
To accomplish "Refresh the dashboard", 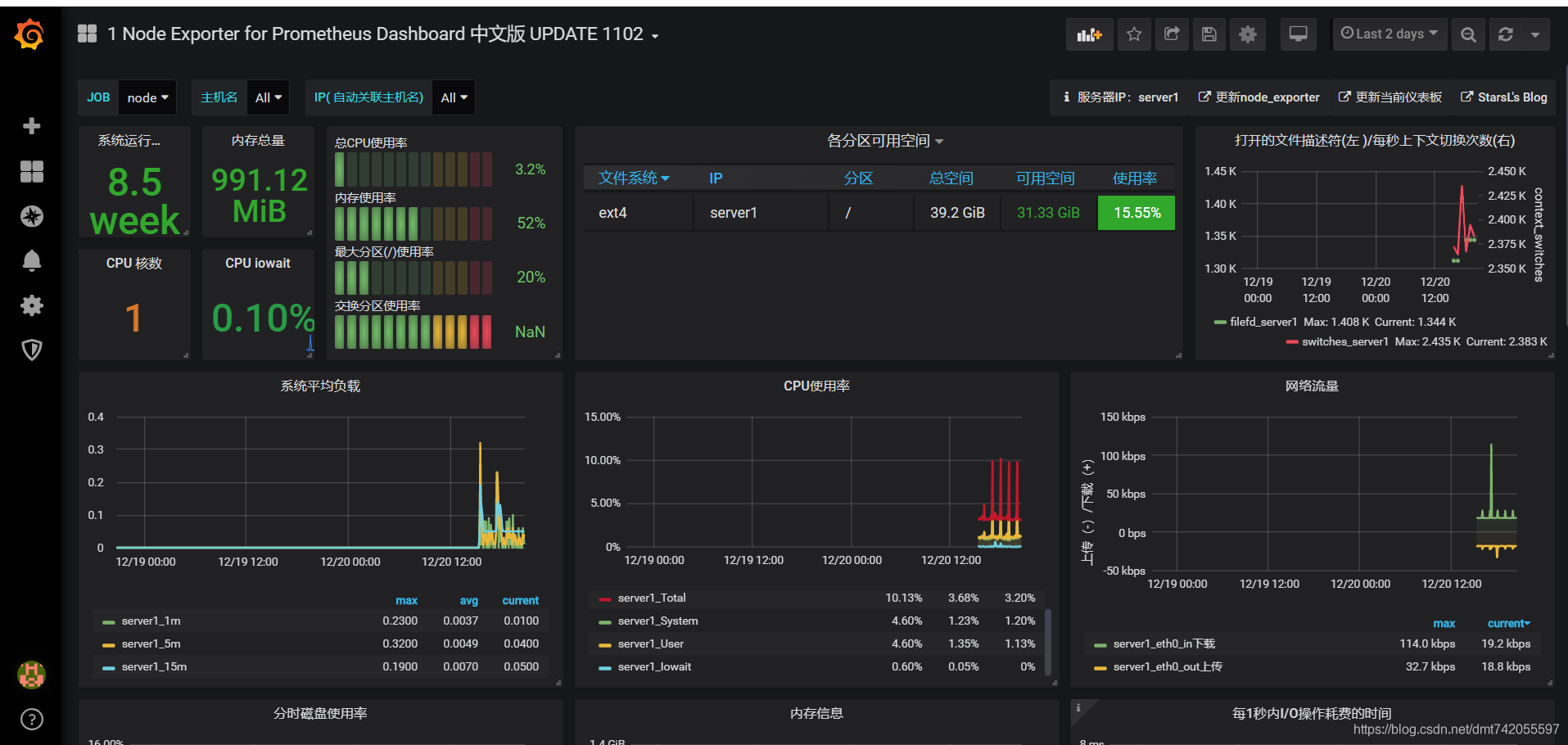I will 1505,34.
